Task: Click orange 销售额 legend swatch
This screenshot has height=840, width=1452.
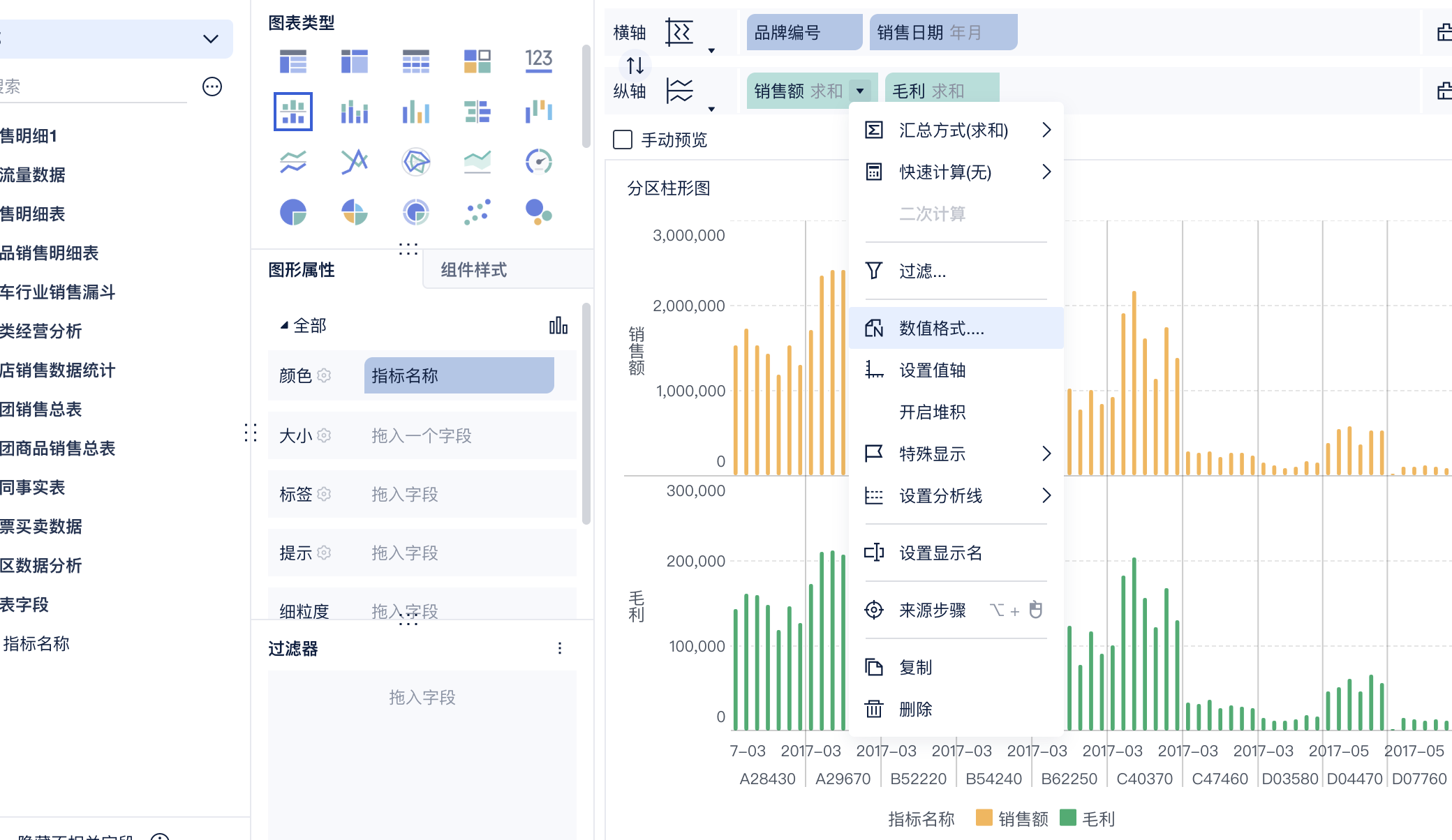Action: coord(984,818)
